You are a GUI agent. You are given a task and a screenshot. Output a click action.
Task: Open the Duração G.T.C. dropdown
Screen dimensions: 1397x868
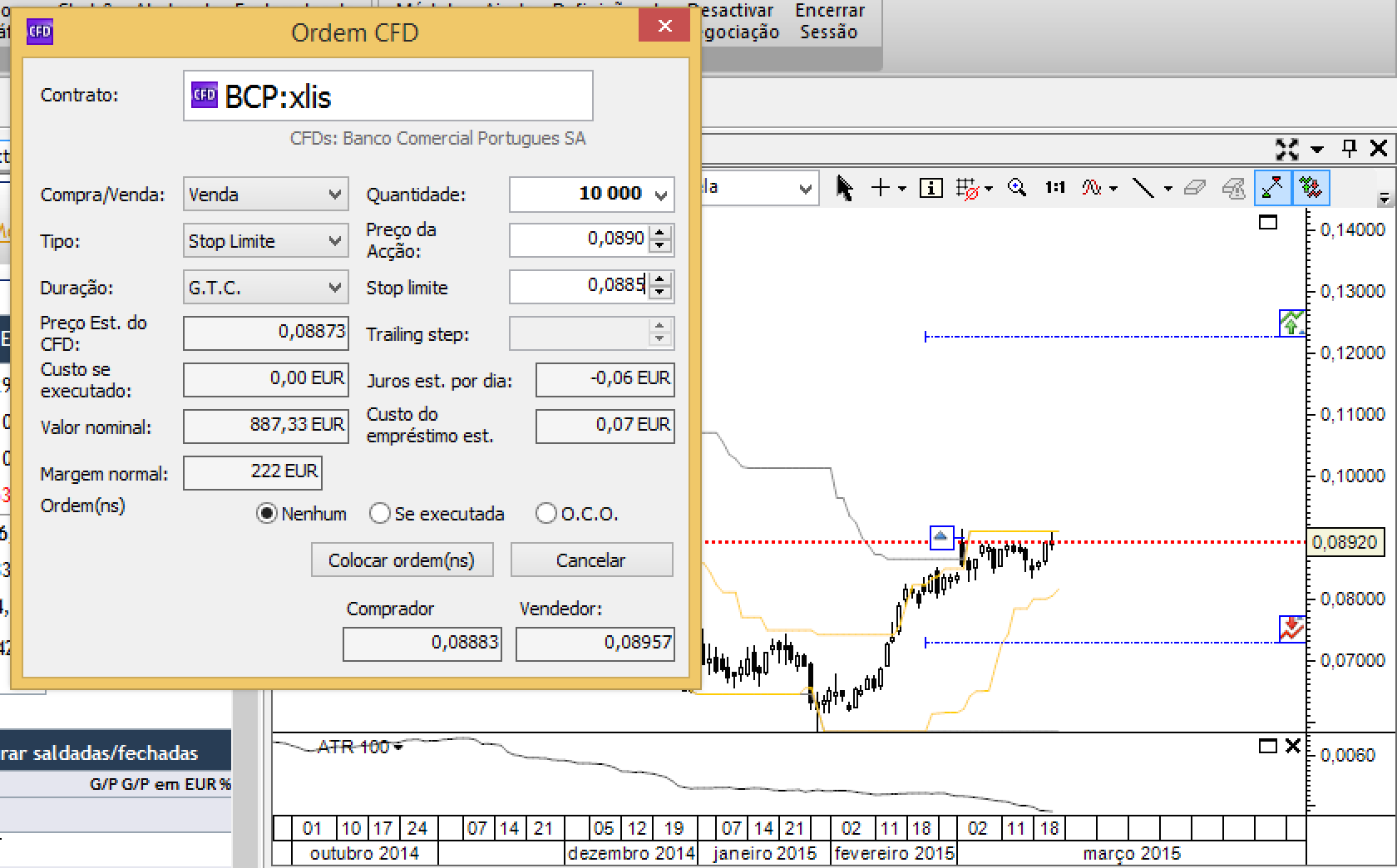(x=265, y=288)
